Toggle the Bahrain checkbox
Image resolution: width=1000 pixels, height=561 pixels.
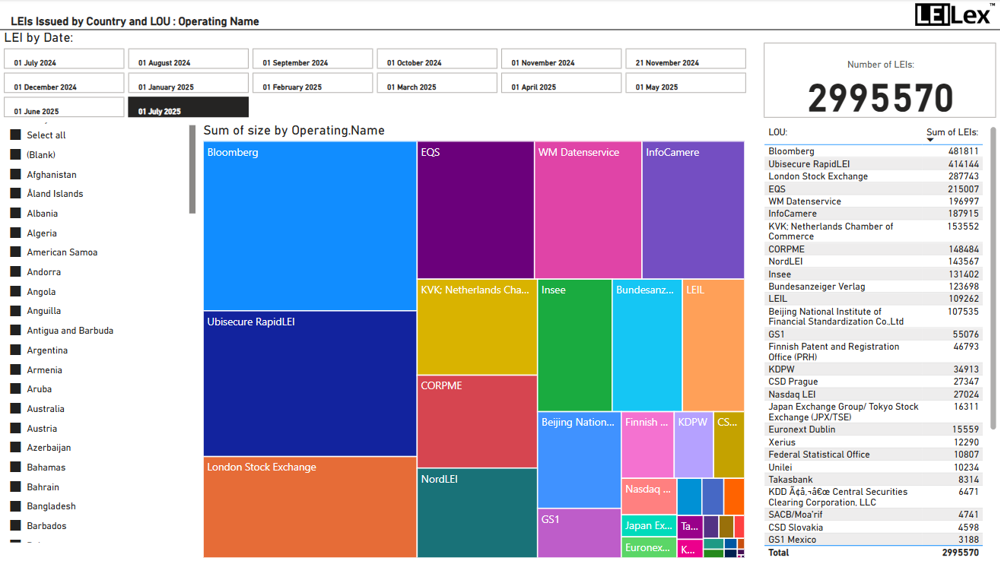[x=16, y=486]
